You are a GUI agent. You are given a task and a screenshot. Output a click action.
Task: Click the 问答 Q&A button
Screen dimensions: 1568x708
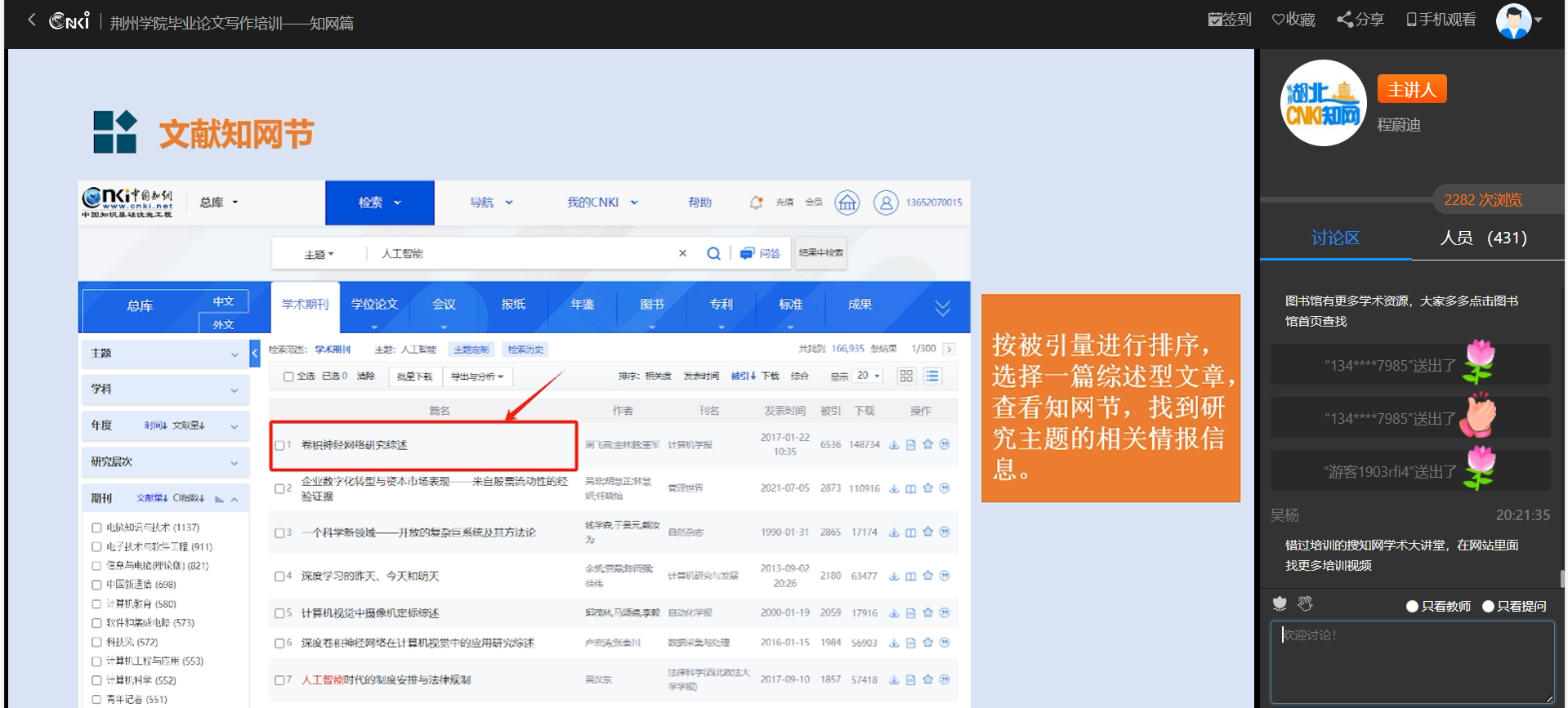[760, 253]
